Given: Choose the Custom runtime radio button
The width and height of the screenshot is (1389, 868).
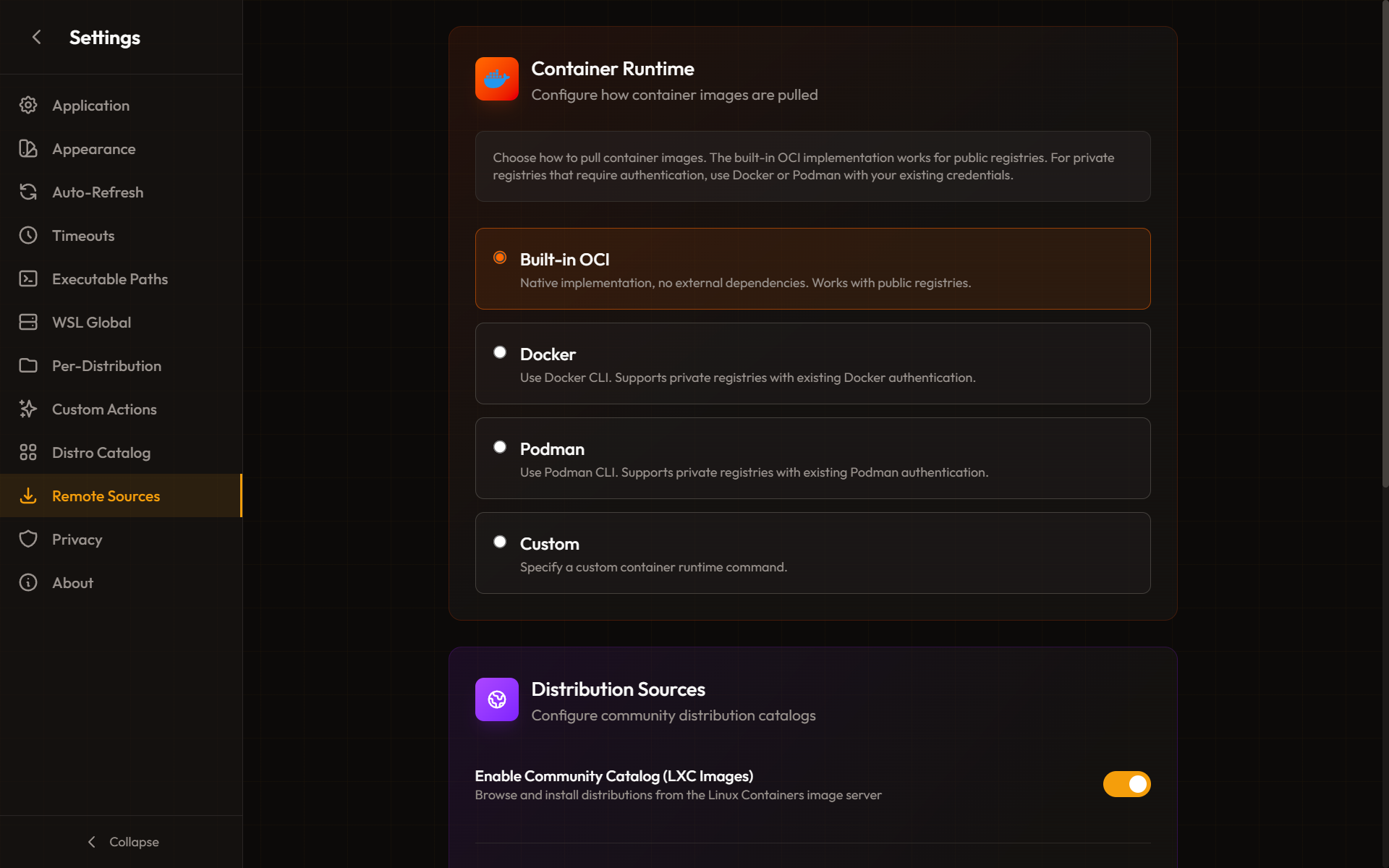Looking at the screenshot, I should [x=500, y=542].
